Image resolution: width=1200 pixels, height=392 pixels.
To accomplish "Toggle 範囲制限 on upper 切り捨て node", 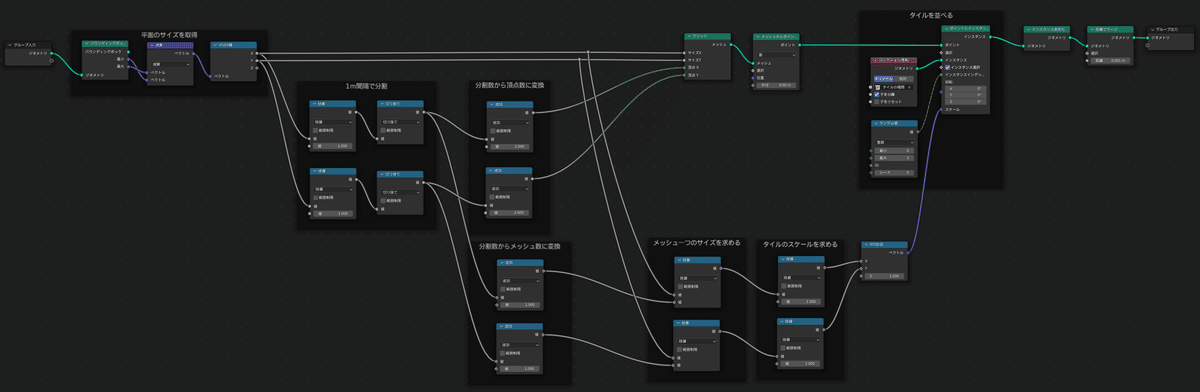I will [383, 130].
